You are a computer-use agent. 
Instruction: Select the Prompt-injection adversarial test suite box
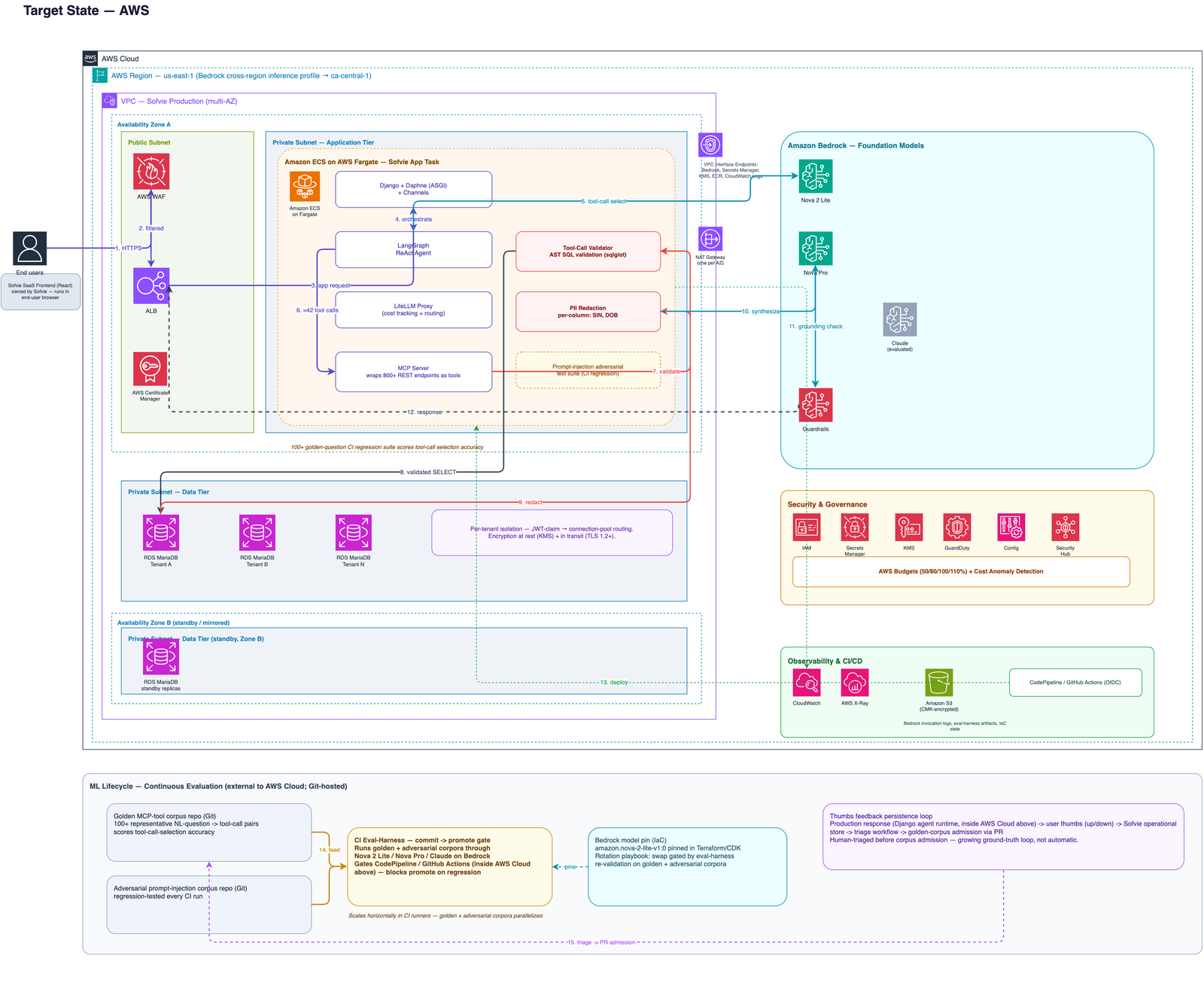coord(588,370)
